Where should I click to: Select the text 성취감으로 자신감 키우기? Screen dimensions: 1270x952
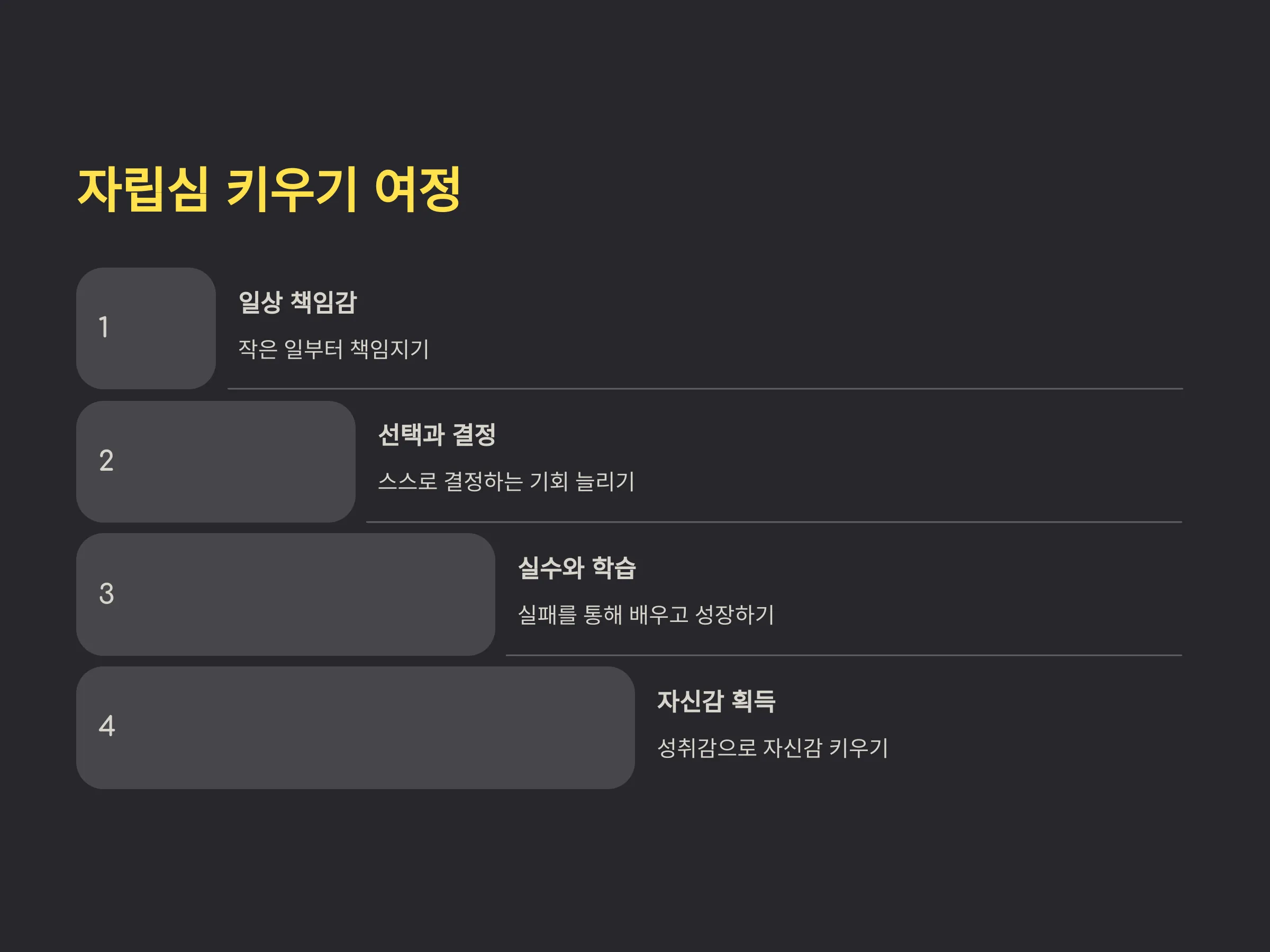coord(773,748)
